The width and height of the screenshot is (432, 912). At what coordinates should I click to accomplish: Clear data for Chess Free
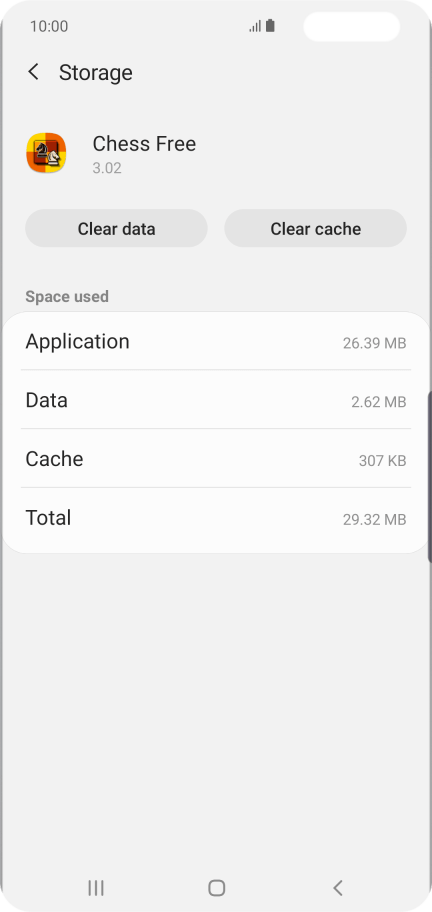coord(116,229)
